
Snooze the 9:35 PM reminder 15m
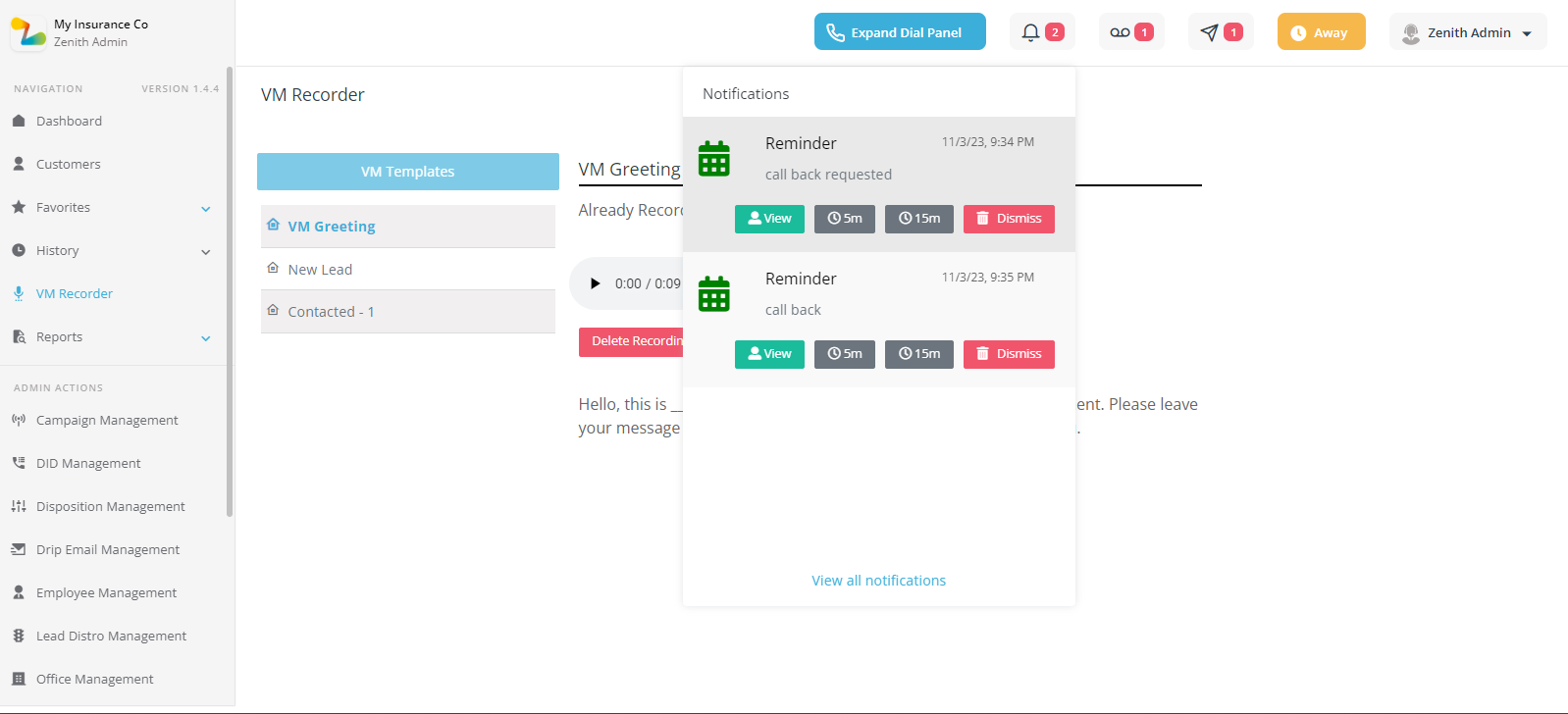click(x=919, y=354)
